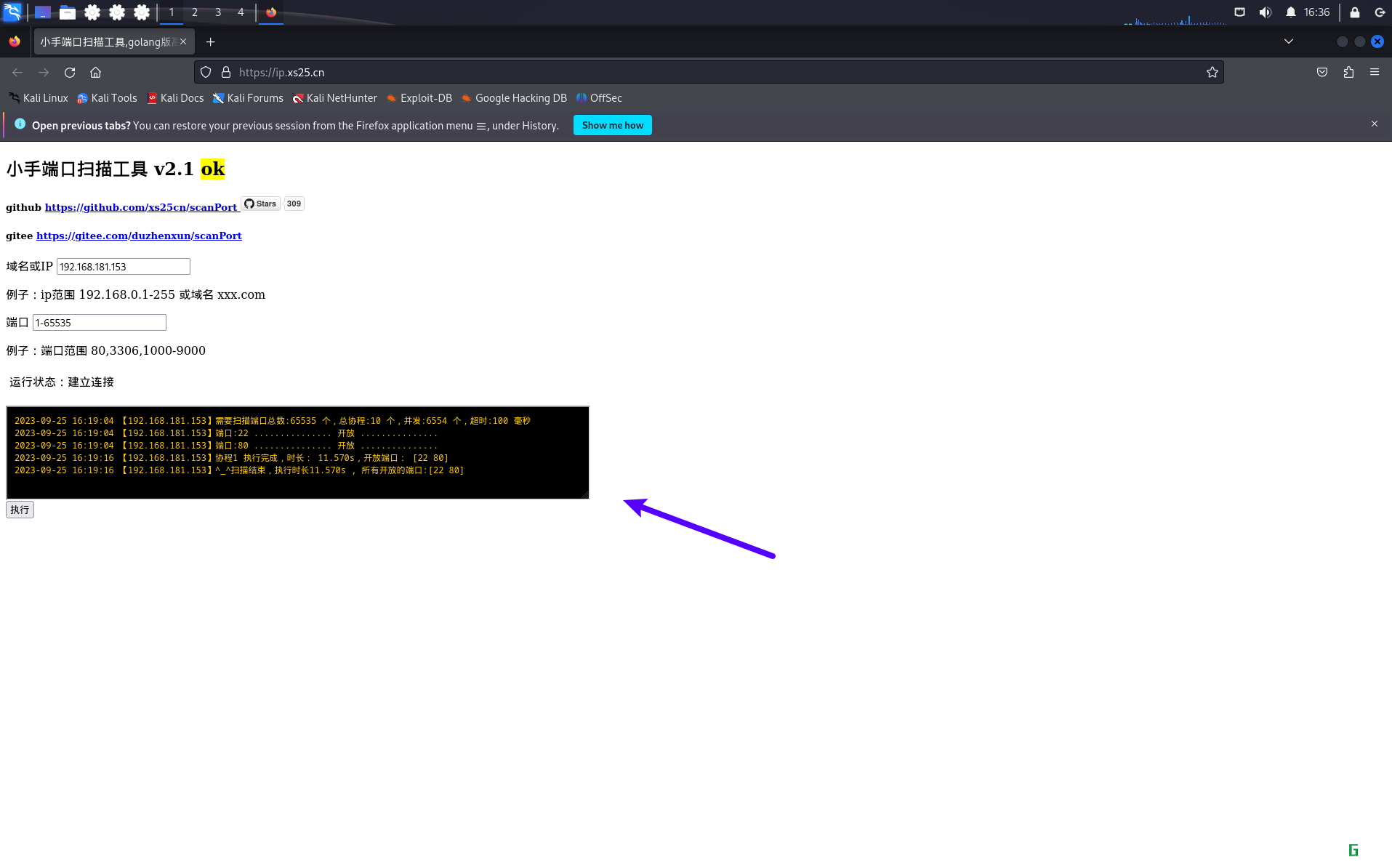Screen dimensions: 1392x868
Task: Click the lock screen icon
Action: click(1355, 12)
